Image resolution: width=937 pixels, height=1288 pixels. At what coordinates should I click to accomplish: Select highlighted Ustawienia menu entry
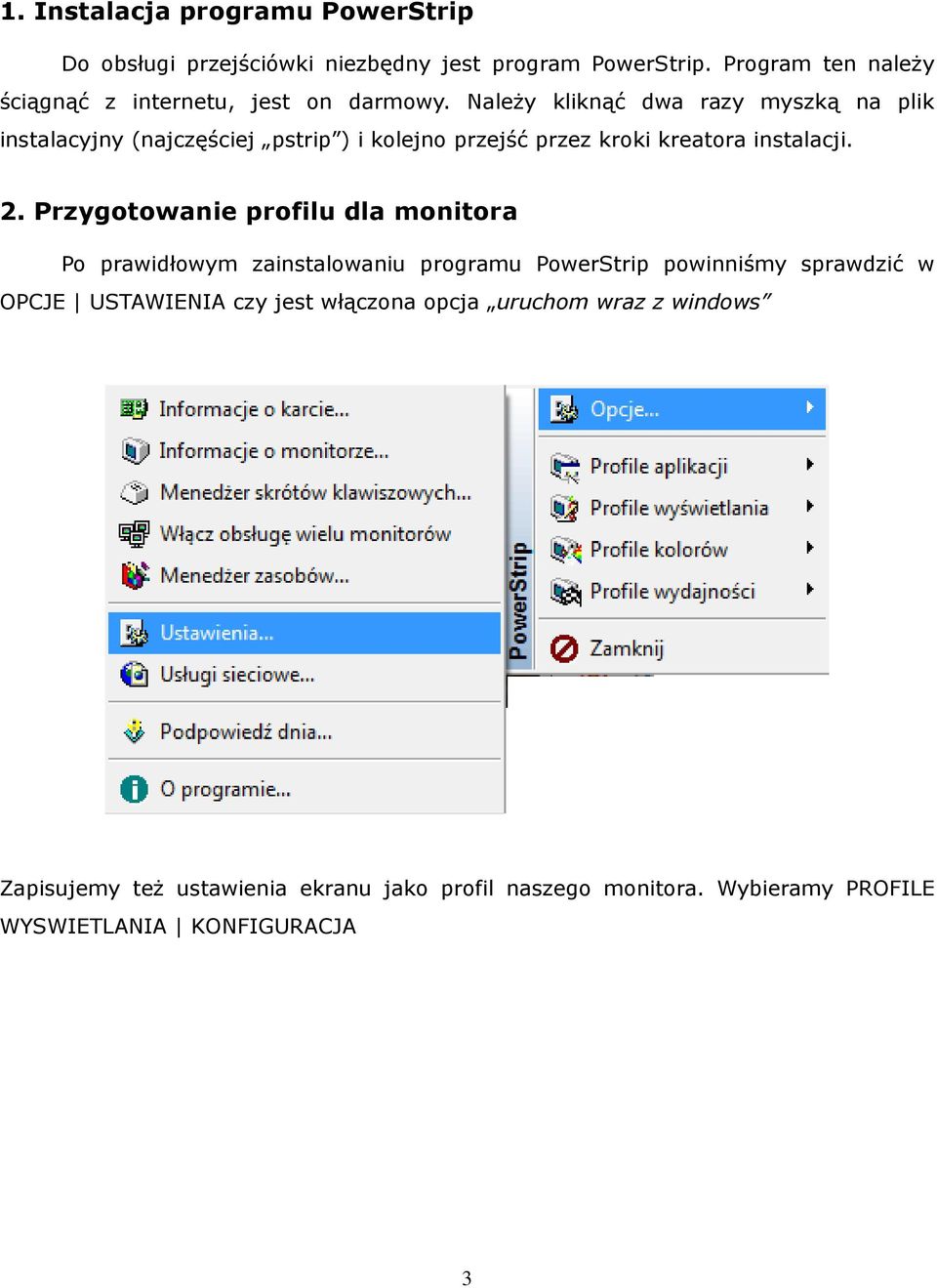(x=305, y=633)
